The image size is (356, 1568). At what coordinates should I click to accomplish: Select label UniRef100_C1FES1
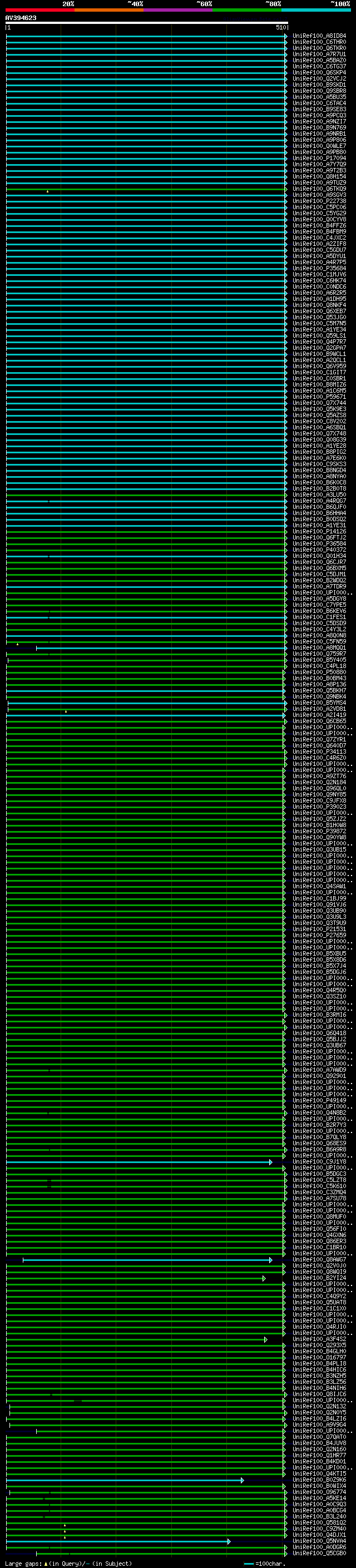coord(319,617)
